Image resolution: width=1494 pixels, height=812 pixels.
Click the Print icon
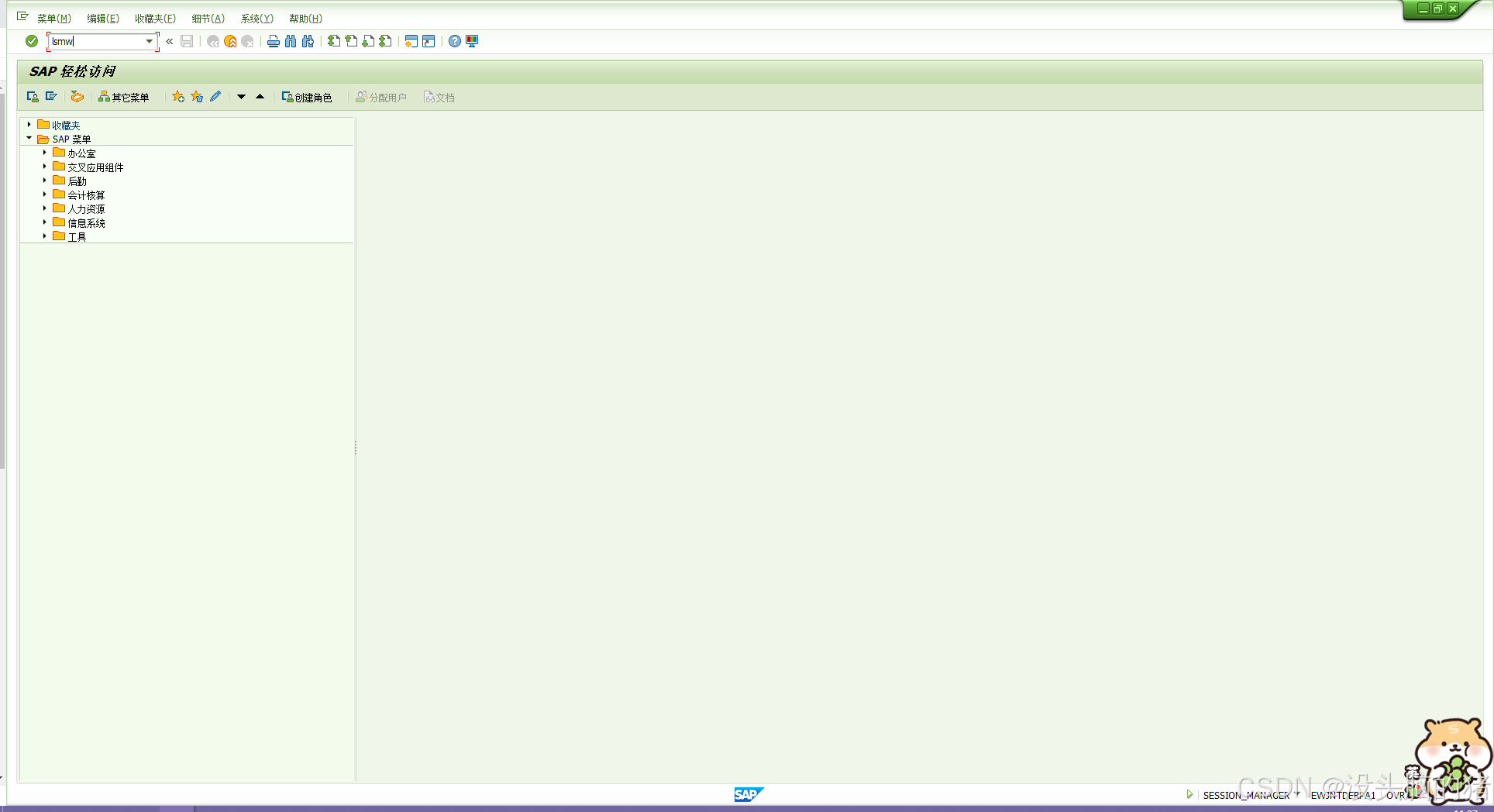(273, 41)
